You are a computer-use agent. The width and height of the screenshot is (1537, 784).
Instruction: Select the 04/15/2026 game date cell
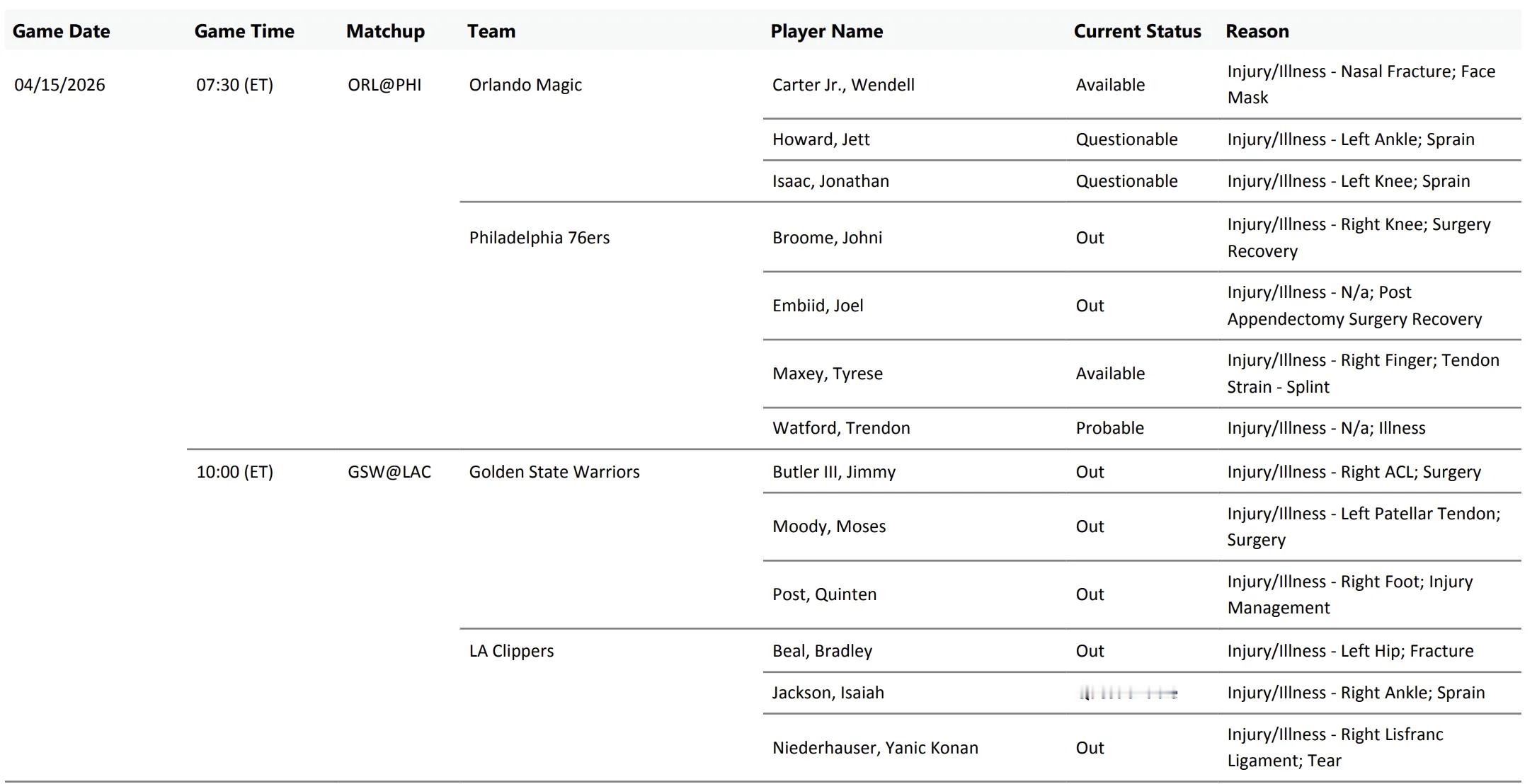59,85
